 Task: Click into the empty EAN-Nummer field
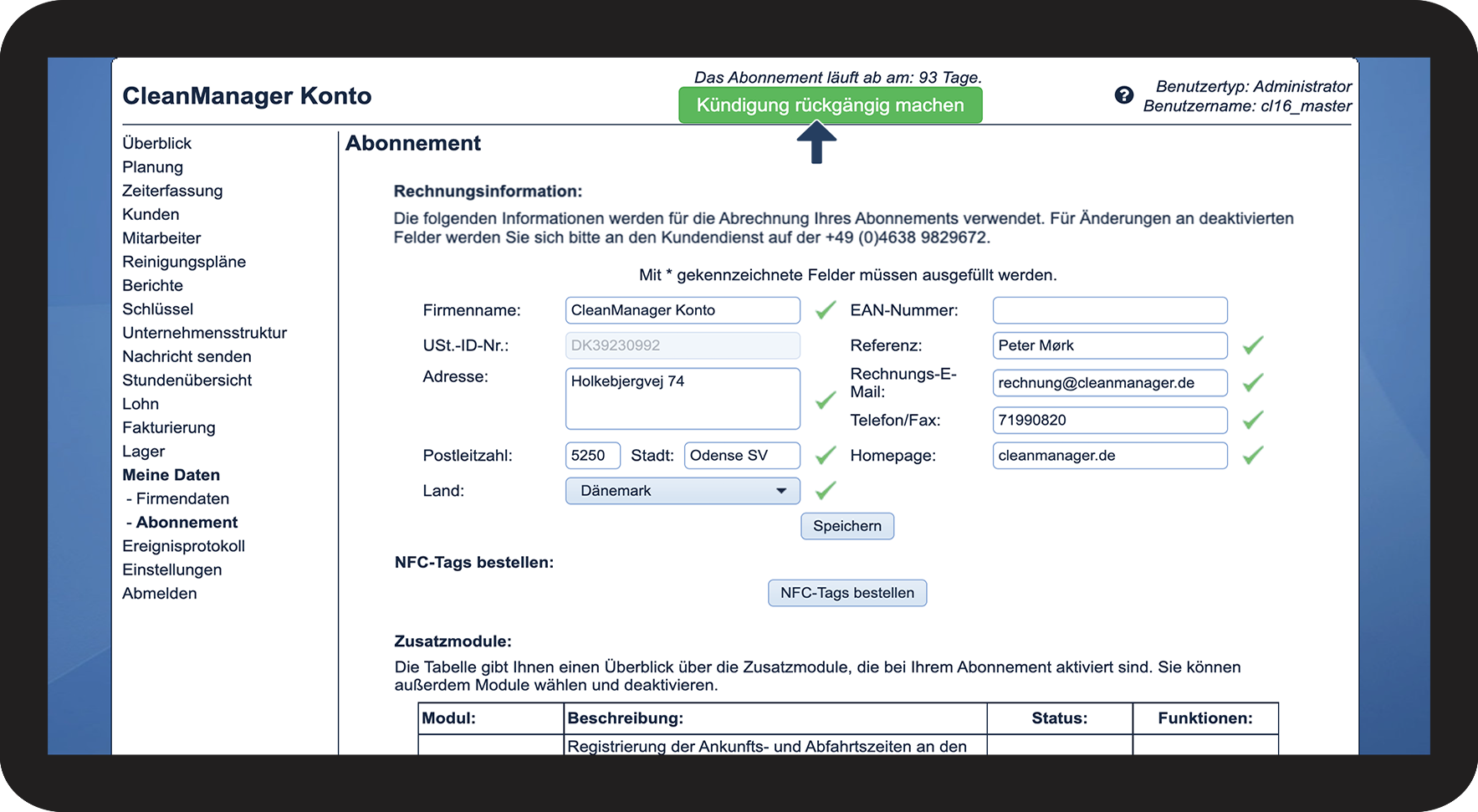pyautogui.click(x=1109, y=310)
